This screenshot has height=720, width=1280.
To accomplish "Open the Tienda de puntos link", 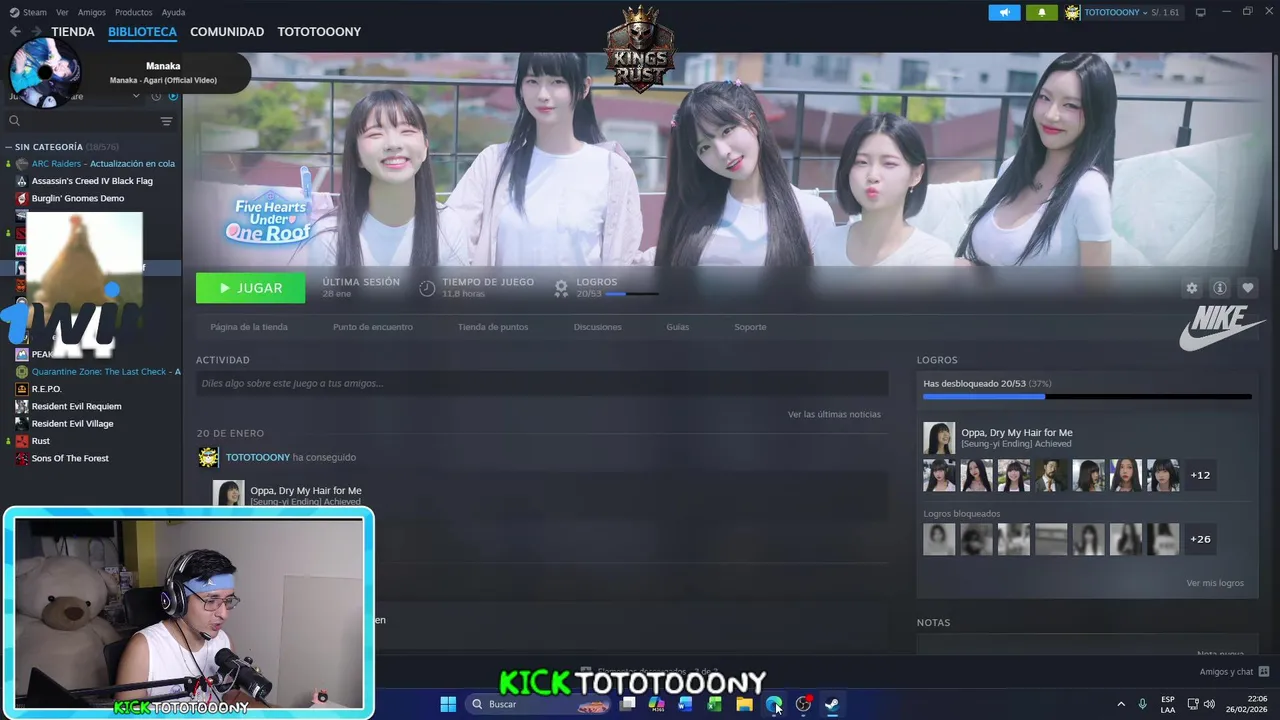I will tap(493, 327).
